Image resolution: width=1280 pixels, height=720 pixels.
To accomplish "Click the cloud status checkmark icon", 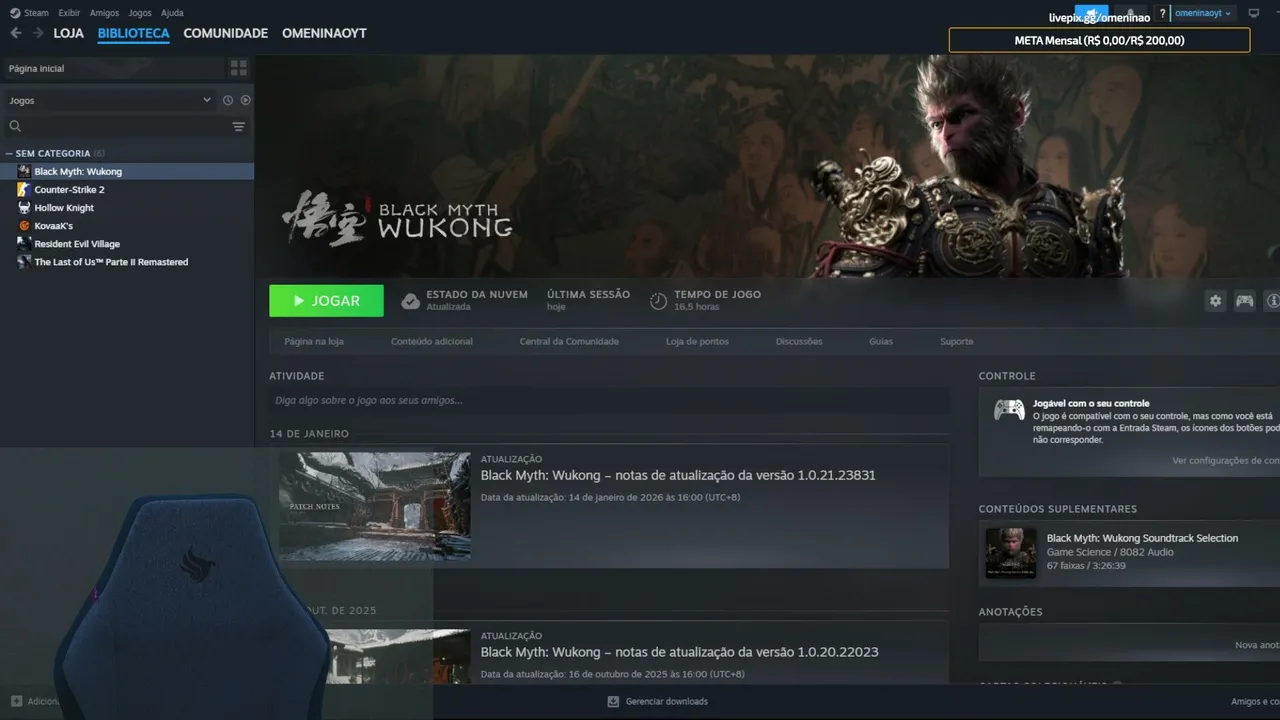I will coord(410,301).
